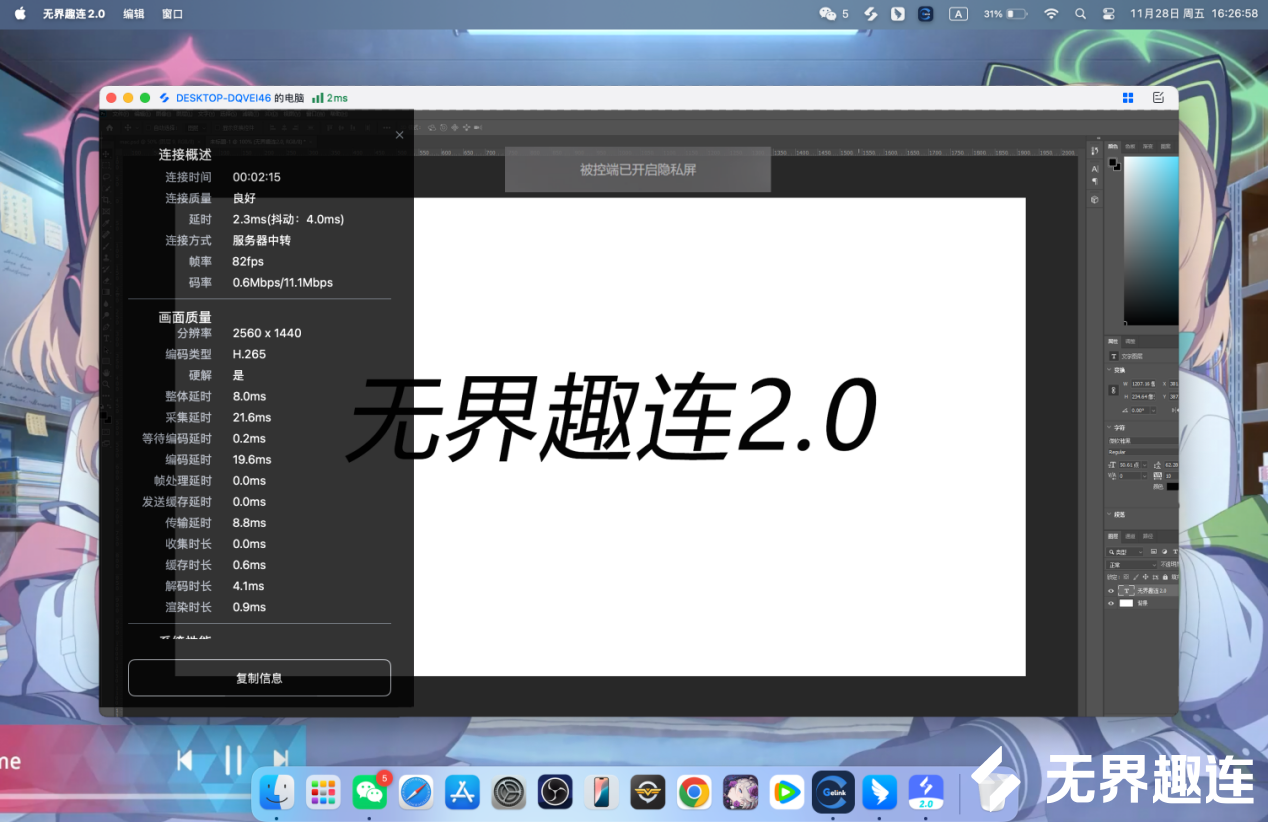Viewport: 1268px width, 822px height.
Task: Open Launchpad from the Dock
Action: [x=323, y=792]
